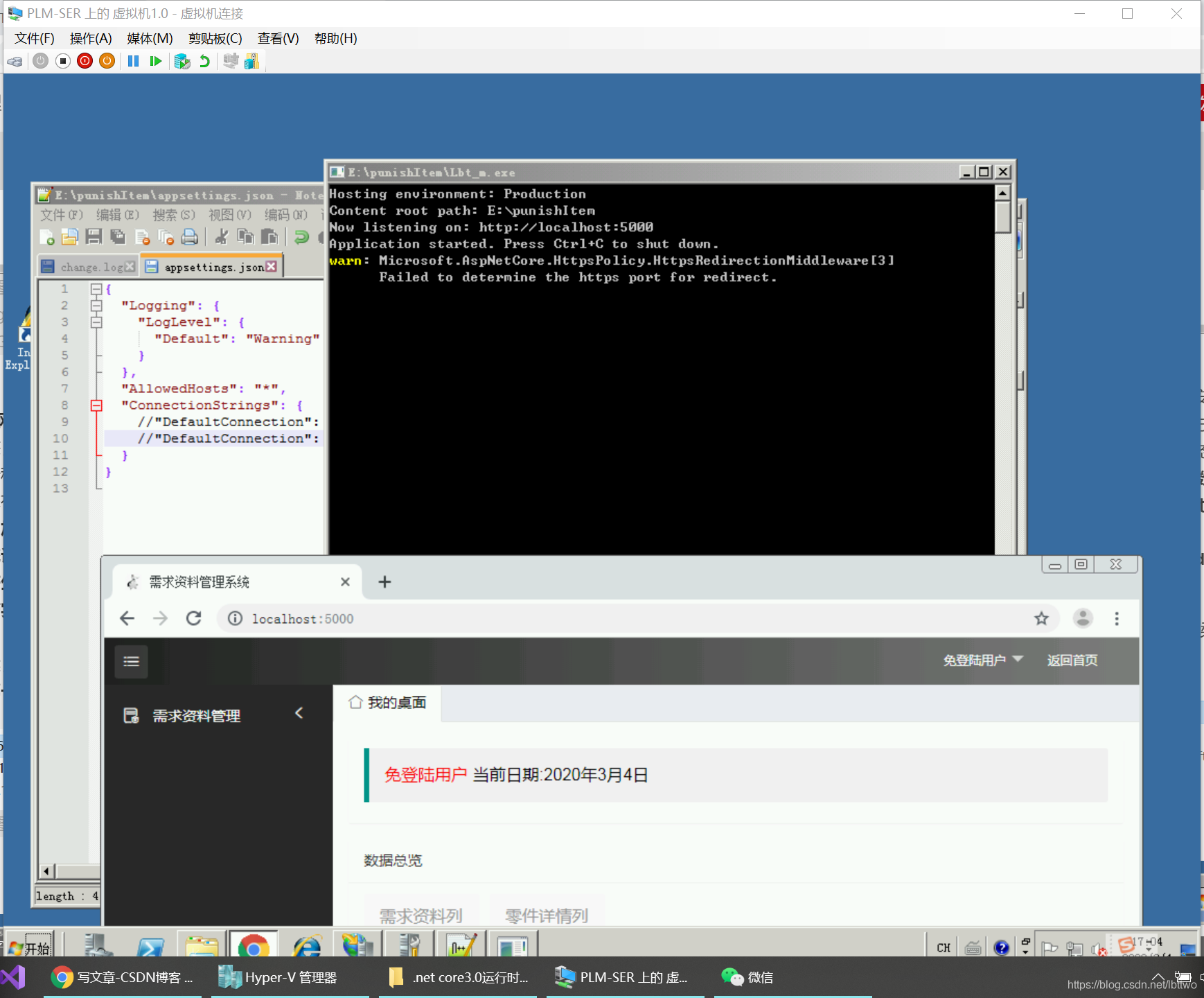The image size is (1204, 998).
Task: Create a VM checkpoint icon
Action: click(182, 61)
